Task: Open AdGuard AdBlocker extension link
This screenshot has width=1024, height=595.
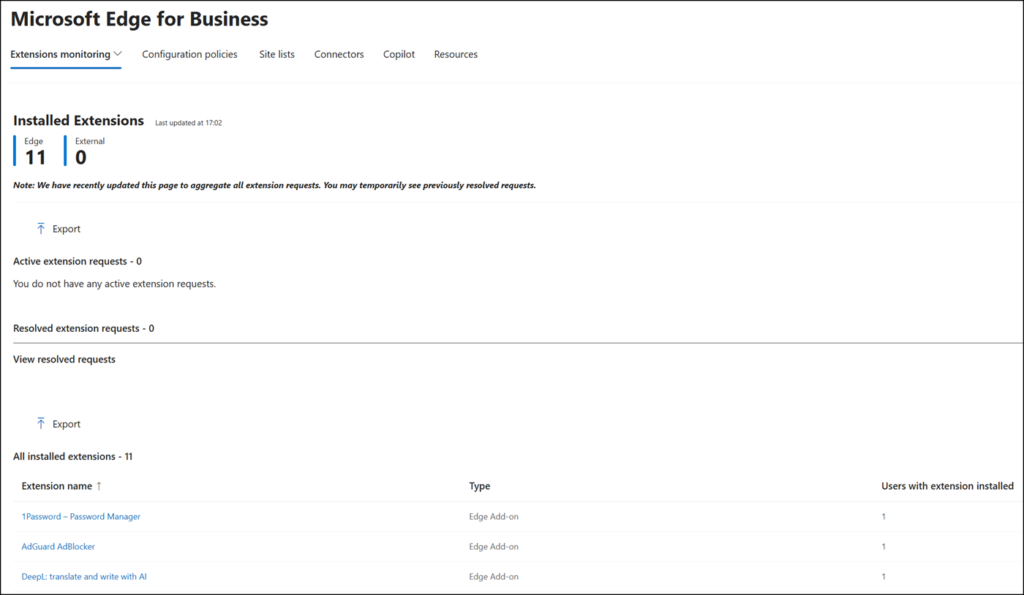Action: coord(58,547)
